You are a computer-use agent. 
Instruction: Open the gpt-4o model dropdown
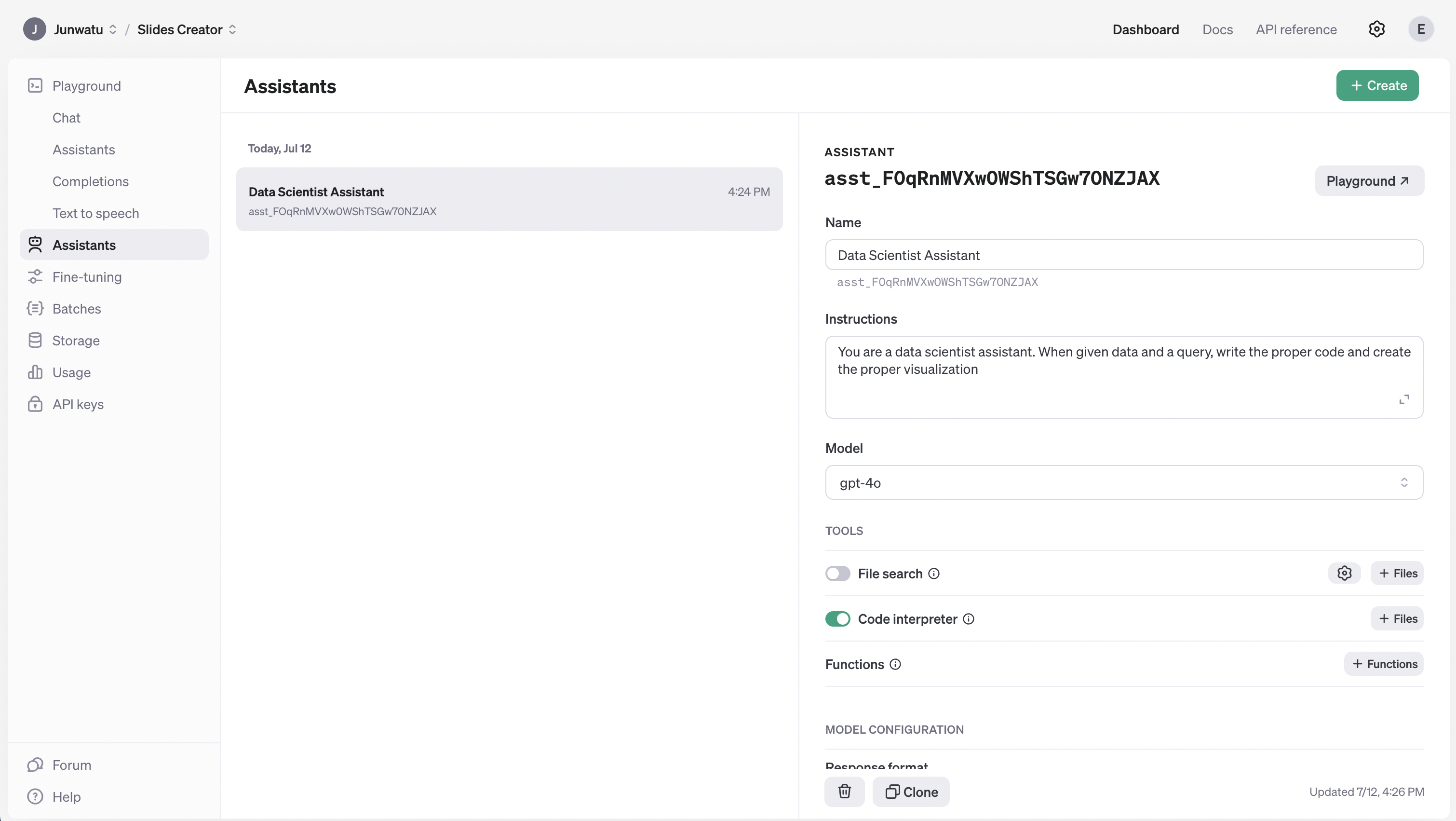(1124, 482)
